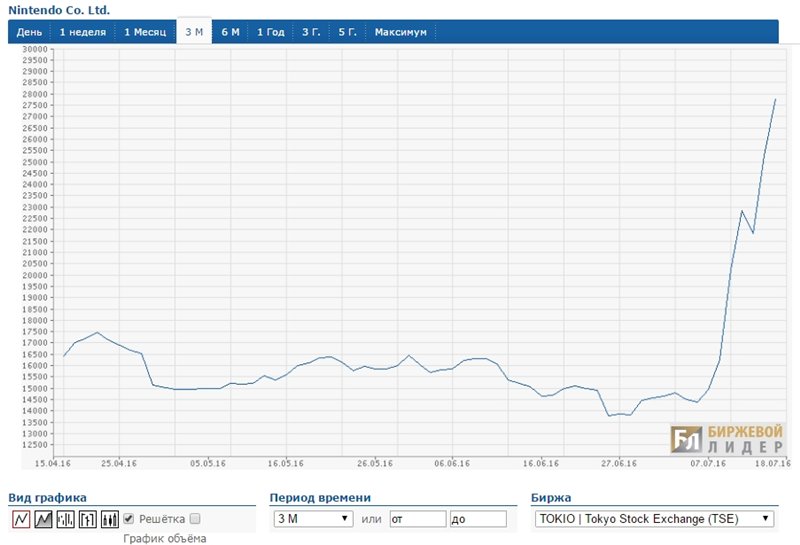Click the 12500 price axis label
The image size is (800, 545).
35,445
